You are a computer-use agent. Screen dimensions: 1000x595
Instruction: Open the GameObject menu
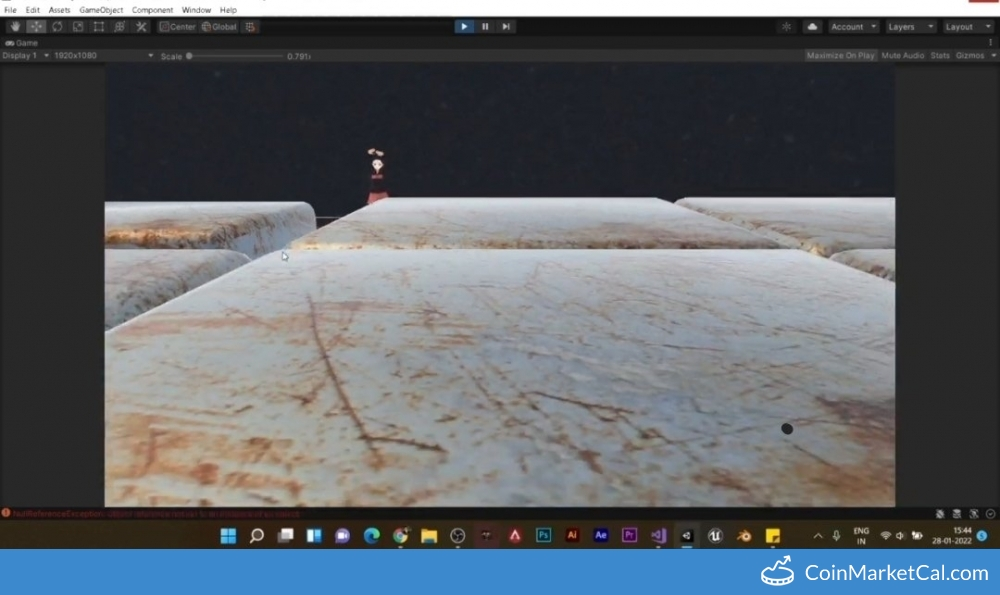pyautogui.click(x=101, y=10)
